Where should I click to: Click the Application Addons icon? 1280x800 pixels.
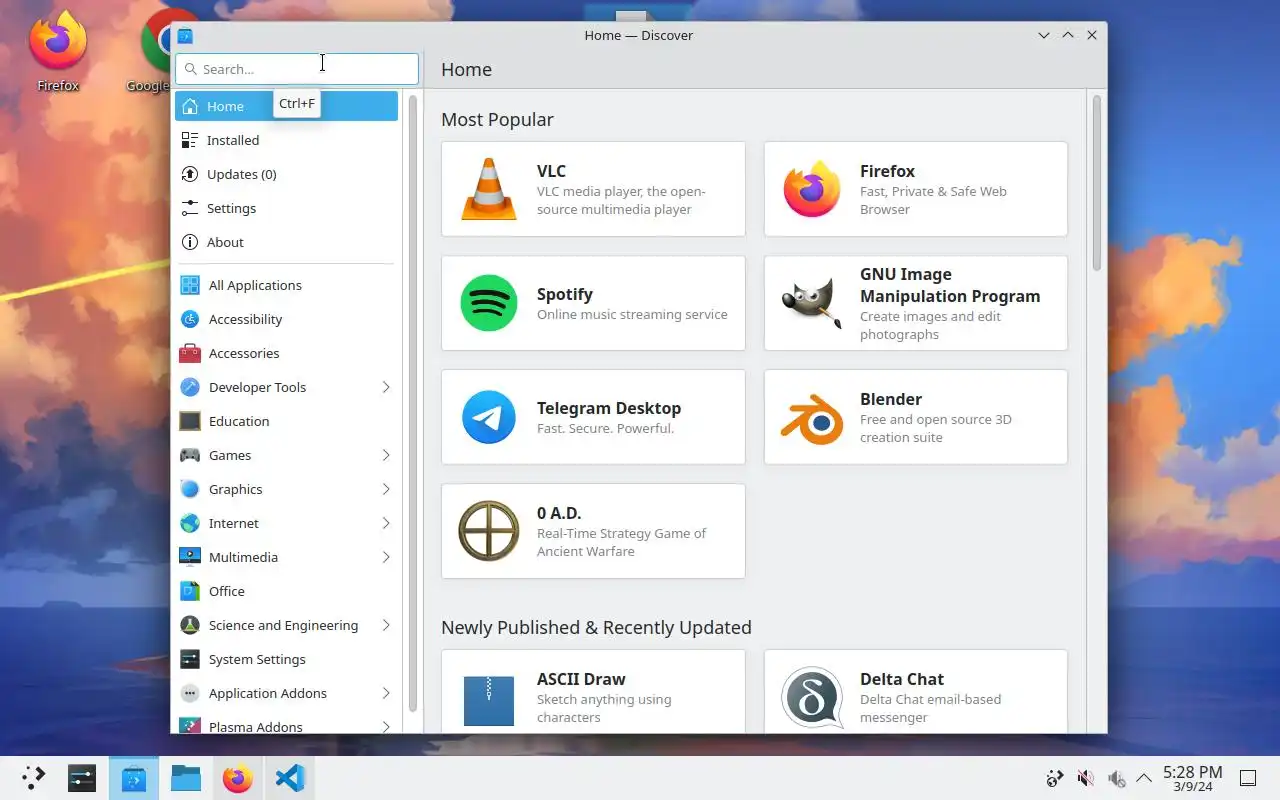(x=190, y=693)
